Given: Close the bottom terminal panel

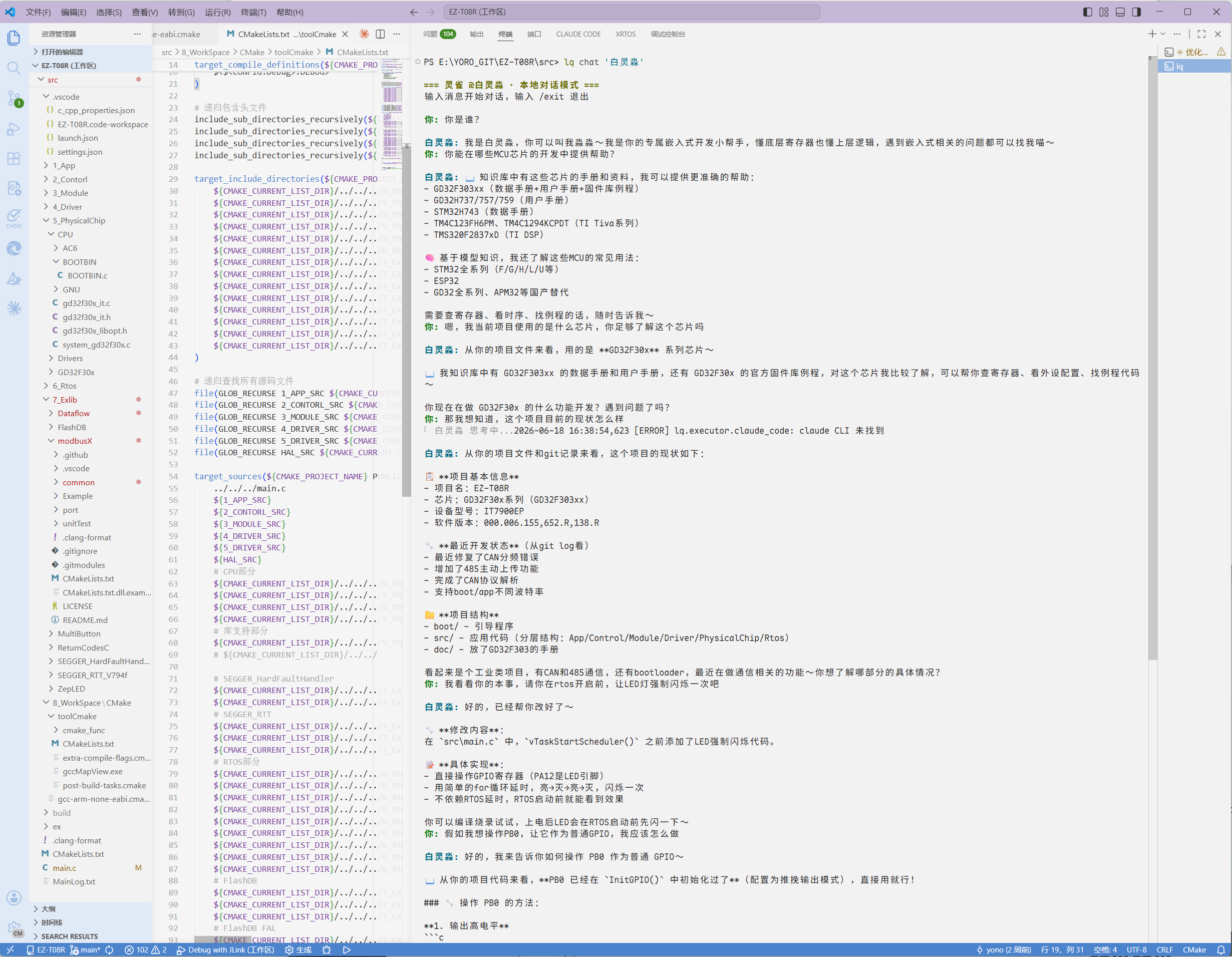Looking at the screenshot, I should coord(1218,35).
